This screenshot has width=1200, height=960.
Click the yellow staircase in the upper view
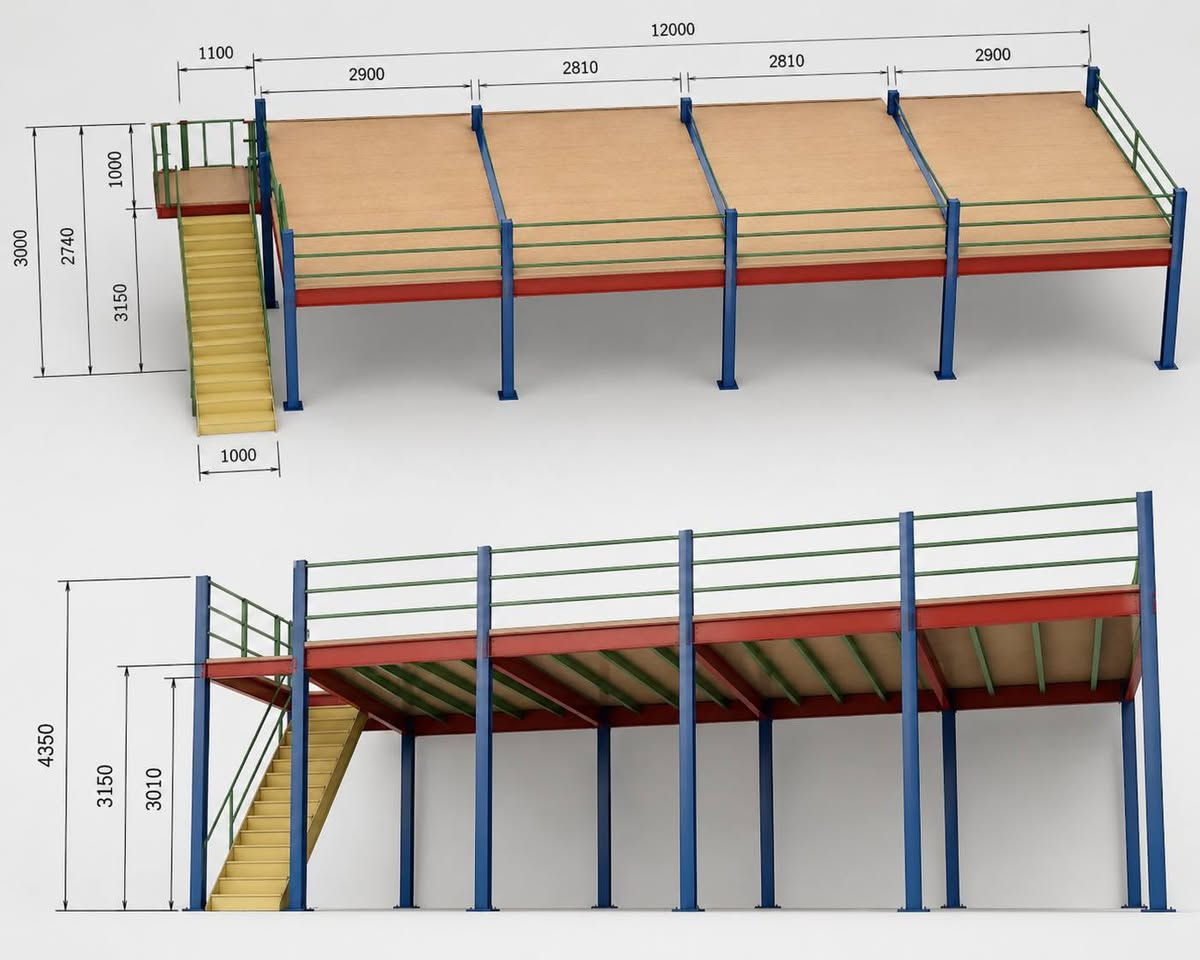tap(228, 322)
